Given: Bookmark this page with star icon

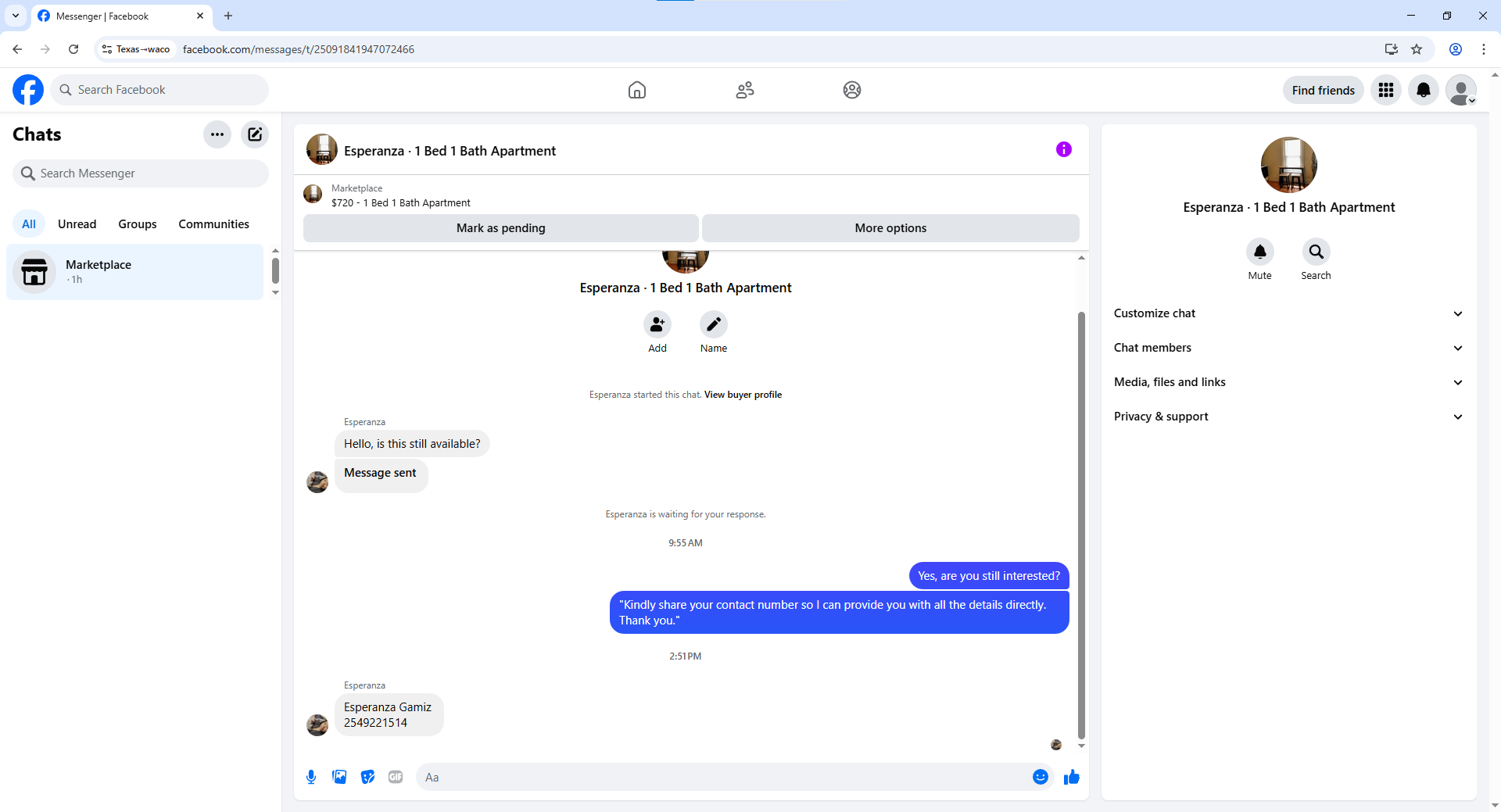Looking at the screenshot, I should tap(1417, 49).
